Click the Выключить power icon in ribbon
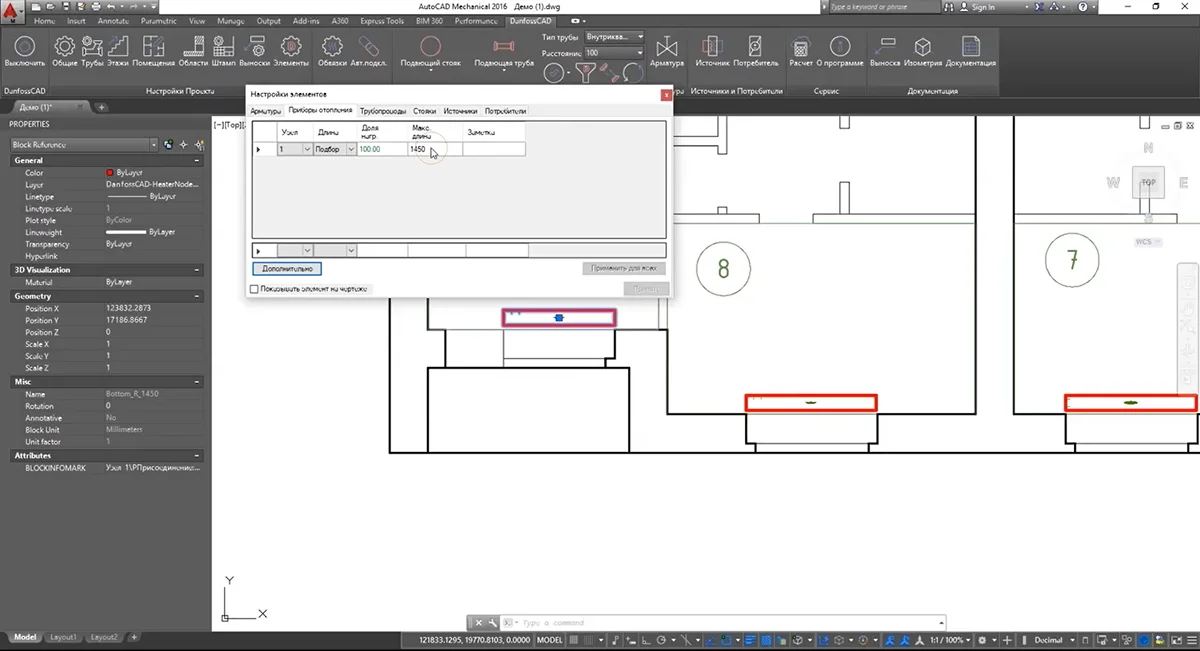The height and width of the screenshot is (651, 1200). (24, 46)
